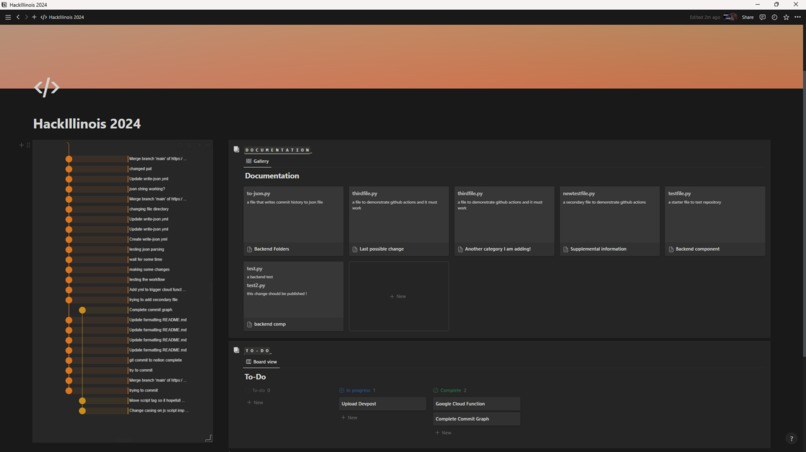Open the Google Cloud Function task card

[477, 404]
